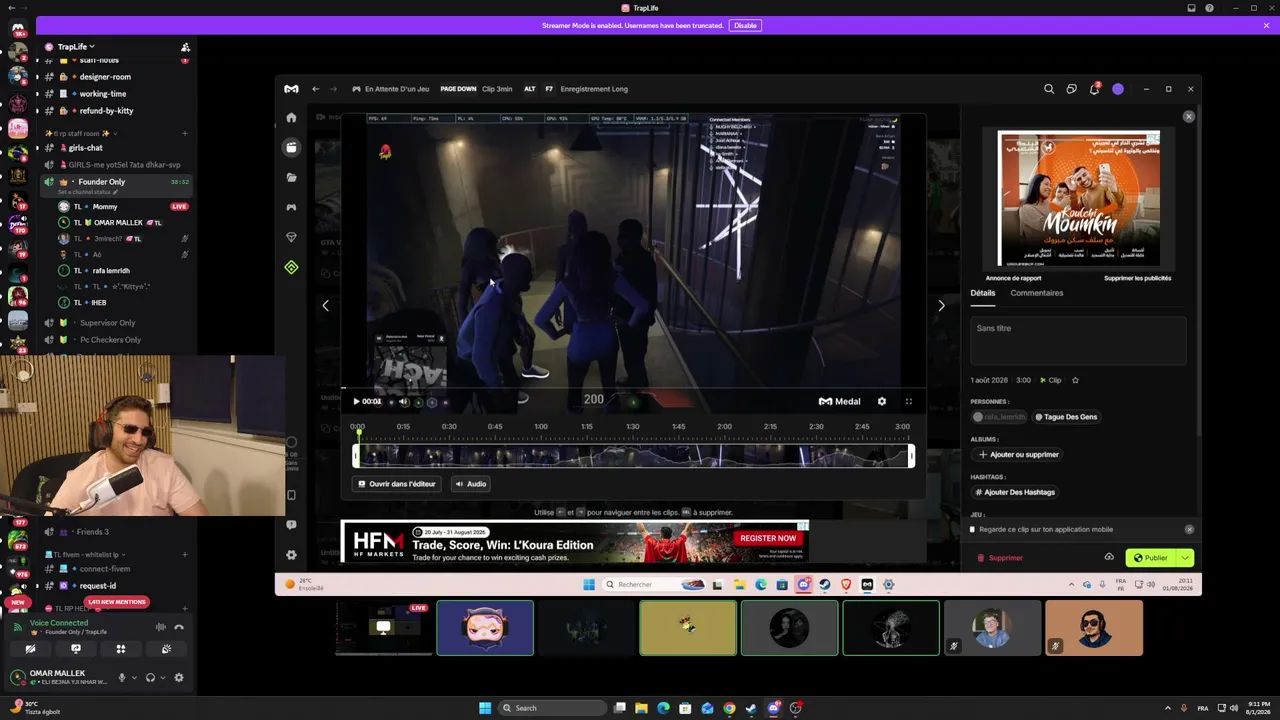Open Medal settings gear in the sidebar
The height and width of the screenshot is (720, 1280).
click(x=291, y=554)
